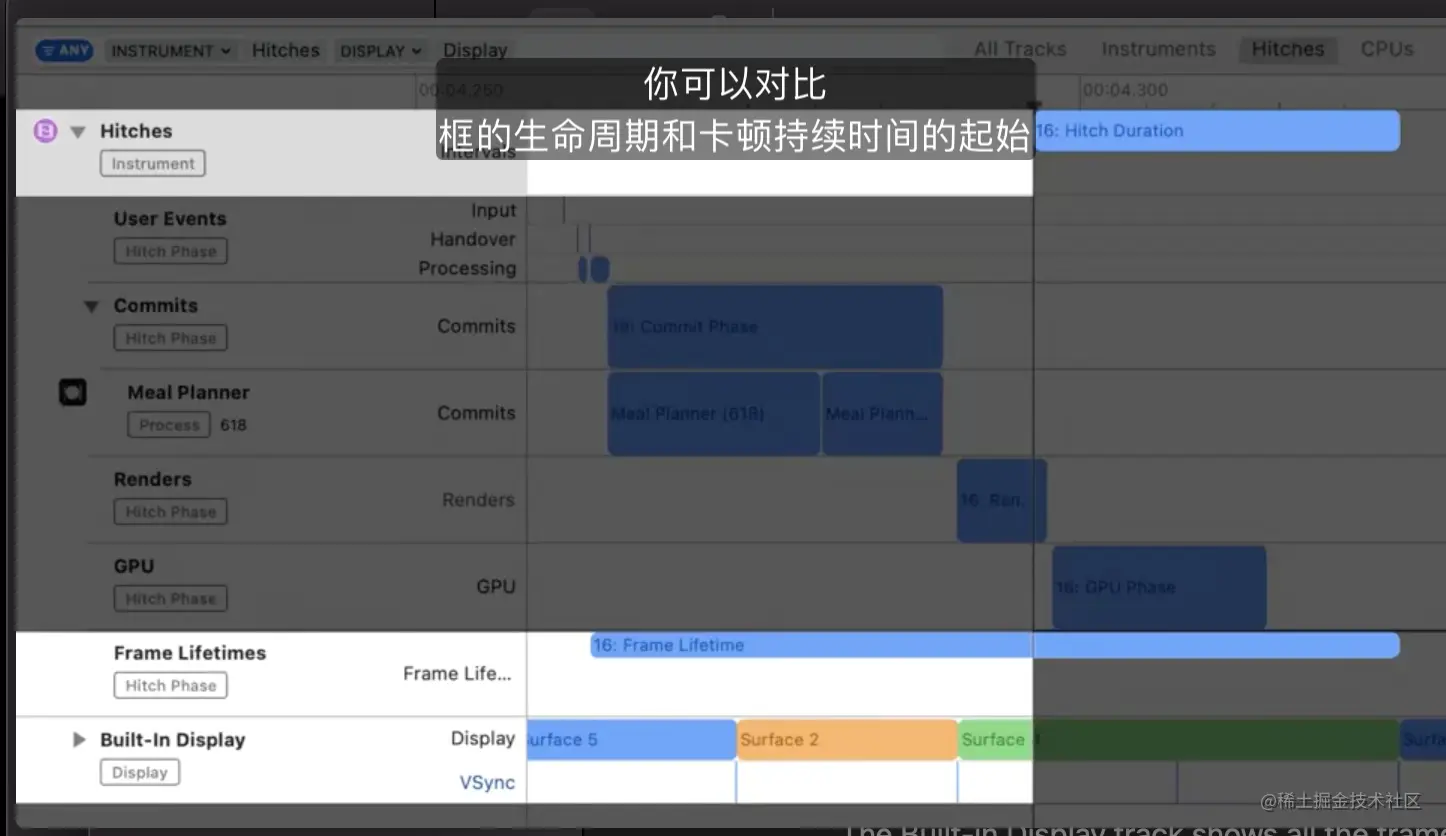Switch to the Instruments tab
The width and height of the screenshot is (1446, 836).
coord(1158,49)
